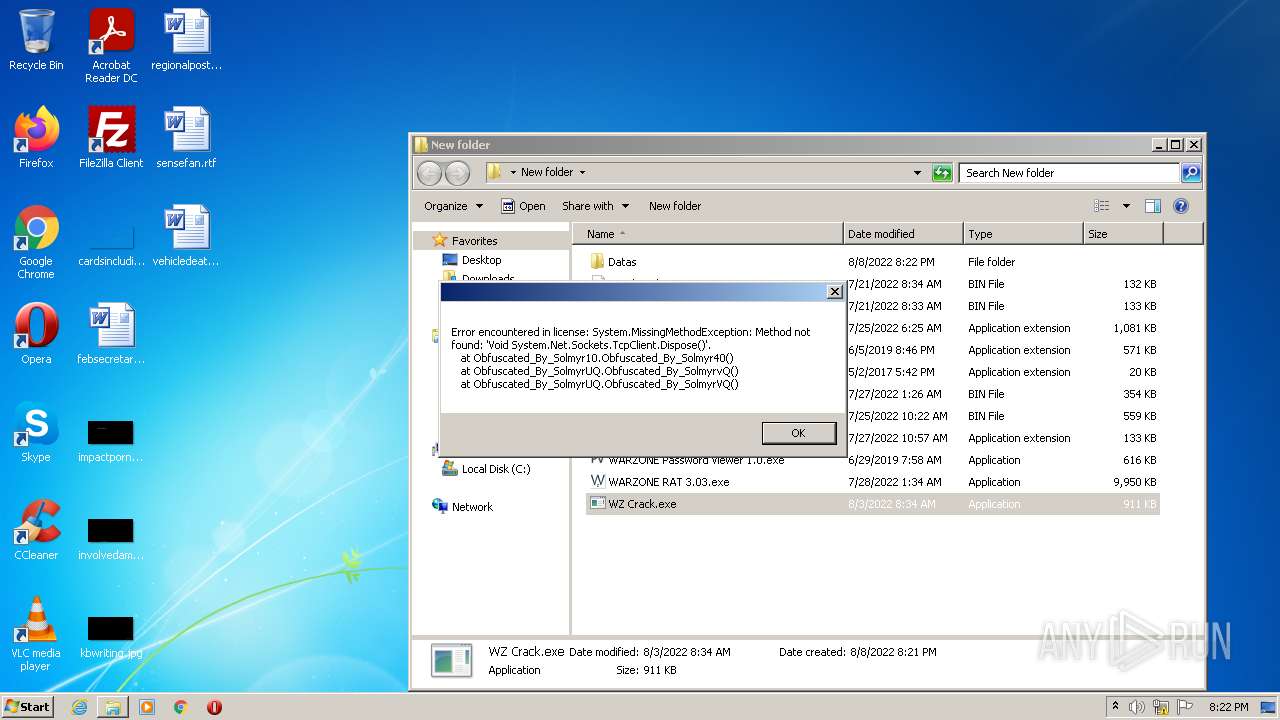
Task: Click the Open toolbar button
Action: click(x=523, y=206)
